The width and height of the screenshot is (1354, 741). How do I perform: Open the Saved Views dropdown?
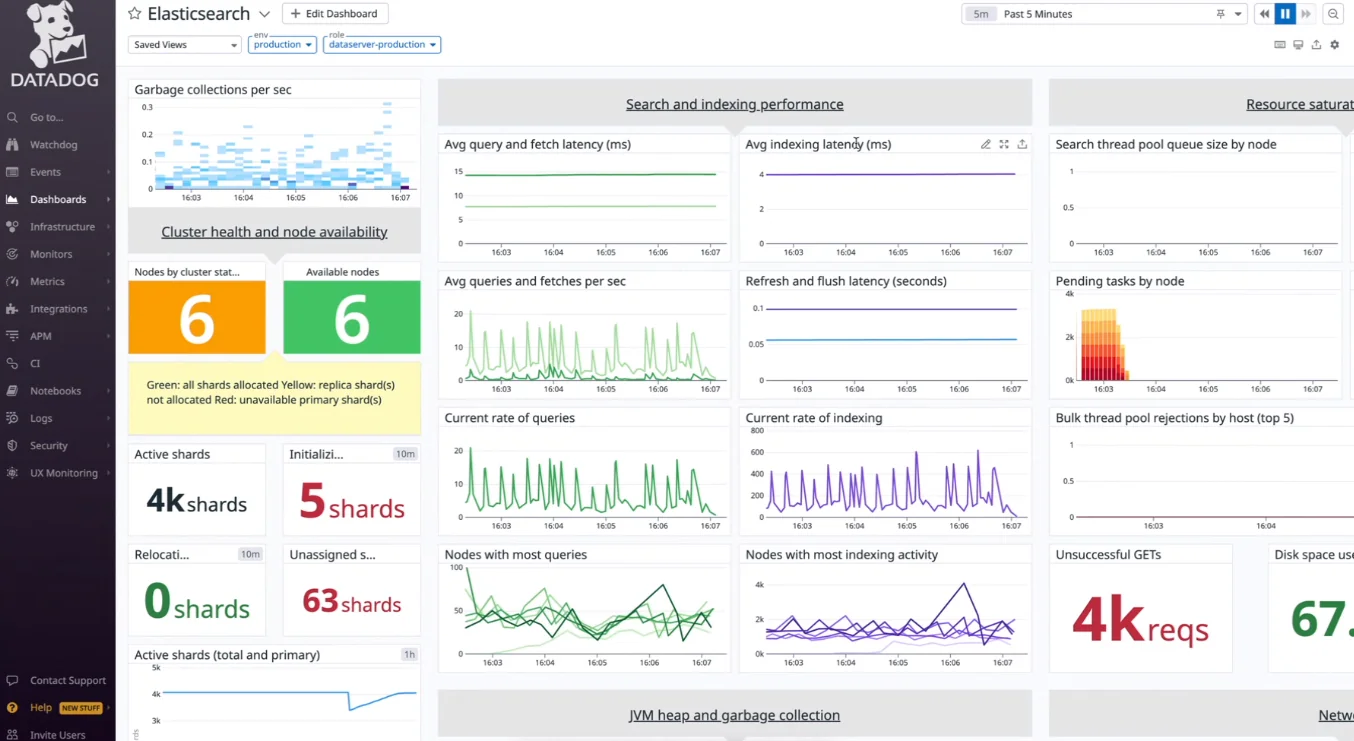click(x=185, y=45)
